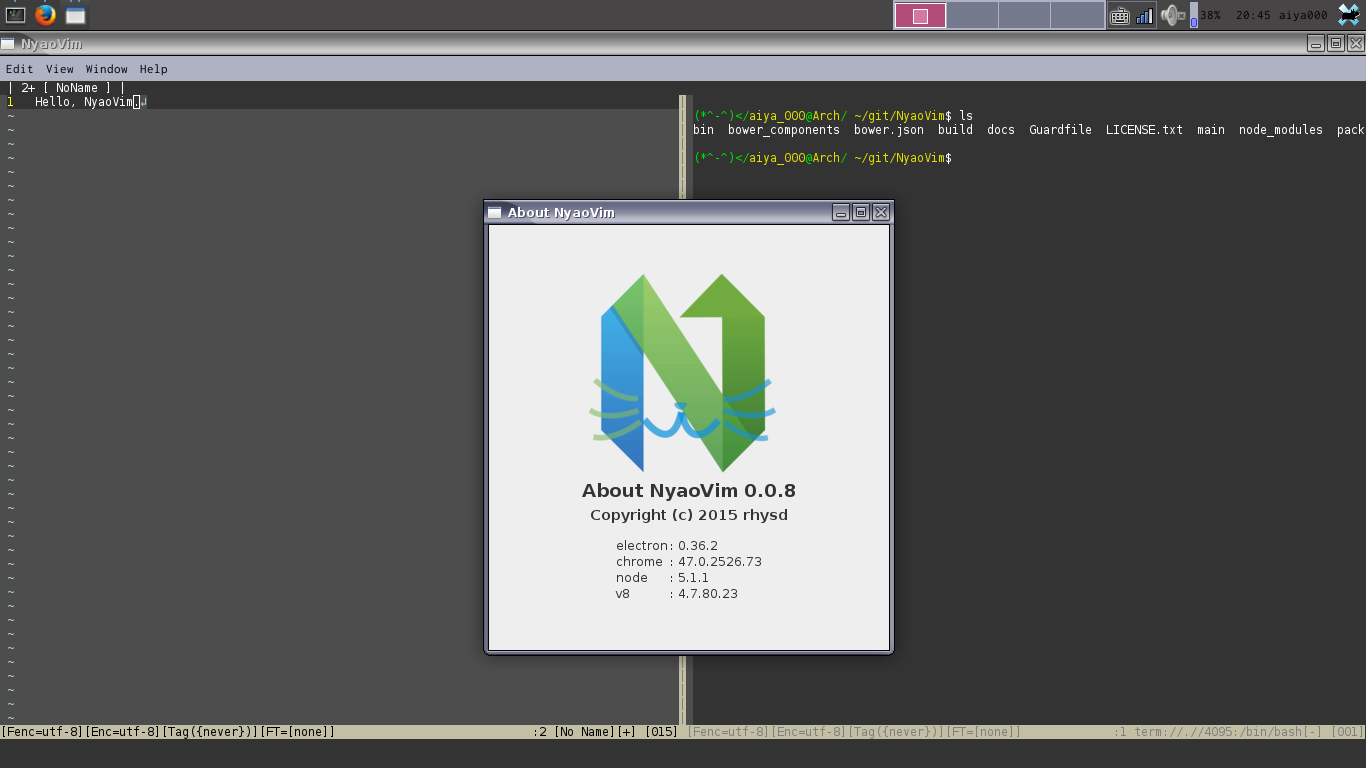The width and height of the screenshot is (1366, 768).
Task: Click the aiya000 username in the panel
Action: pos(1303,15)
